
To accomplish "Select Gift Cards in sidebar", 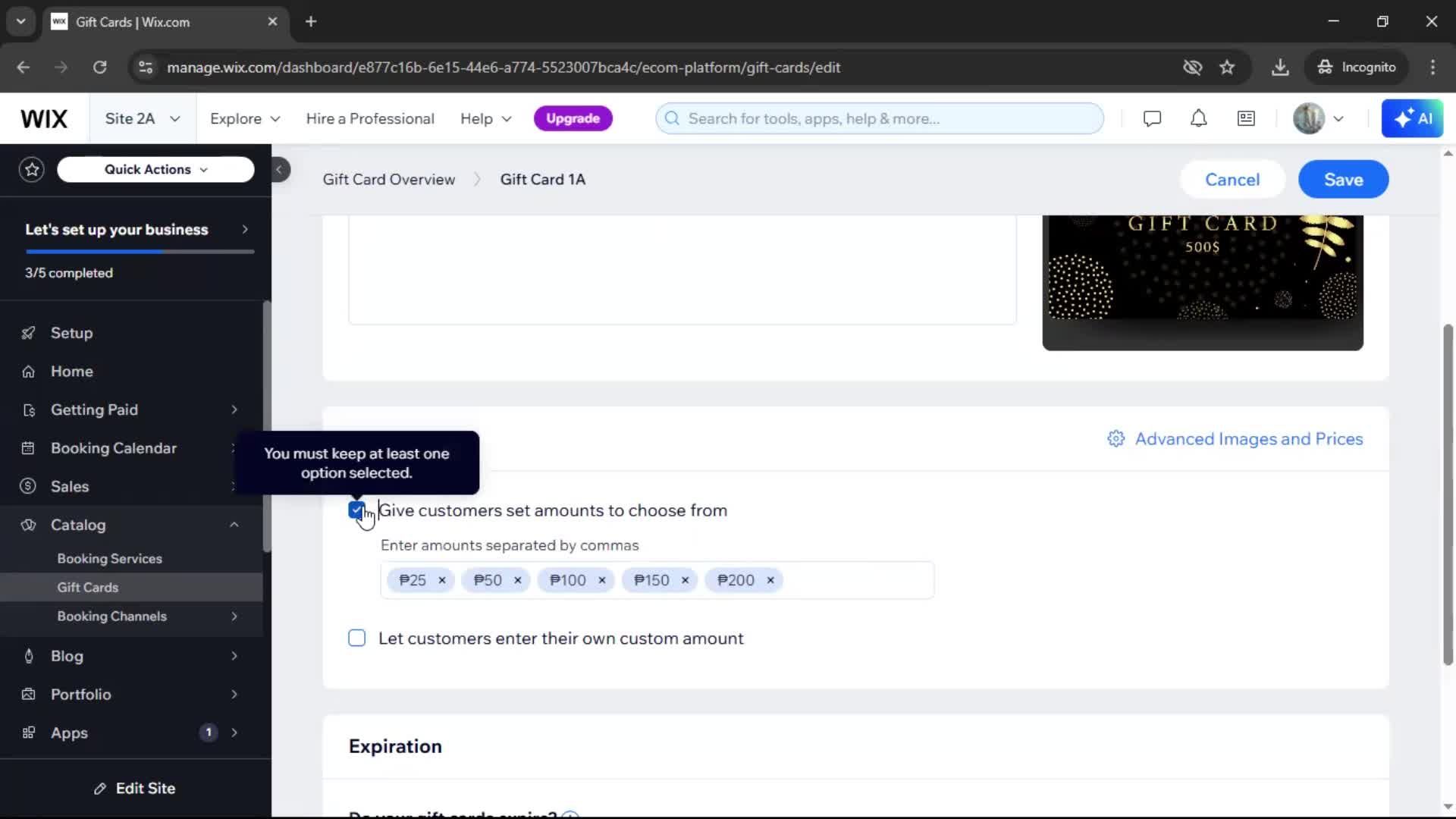I will click(x=88, y=588).
